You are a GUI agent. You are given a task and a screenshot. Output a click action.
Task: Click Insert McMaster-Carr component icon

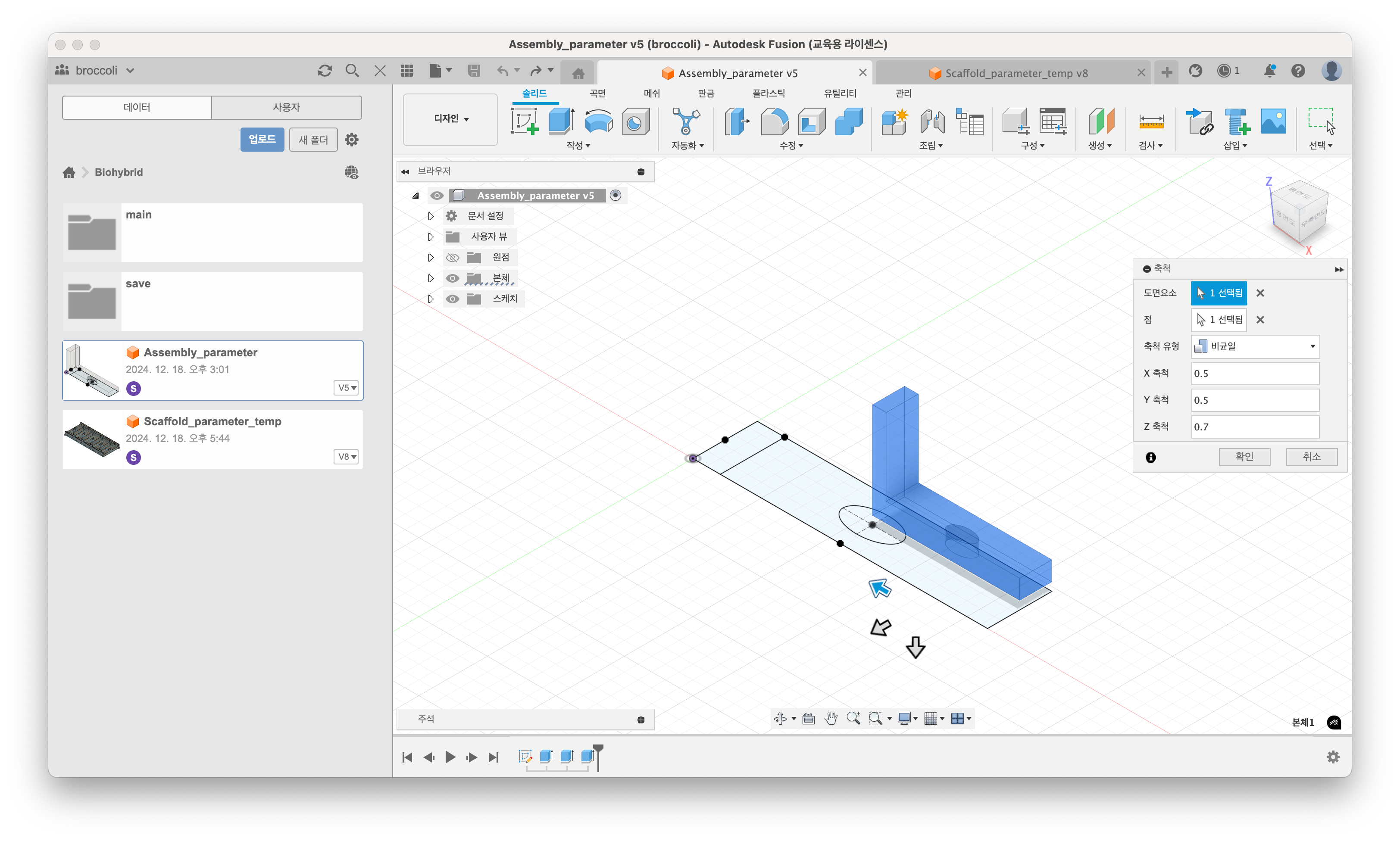(x=1237, y=121)
